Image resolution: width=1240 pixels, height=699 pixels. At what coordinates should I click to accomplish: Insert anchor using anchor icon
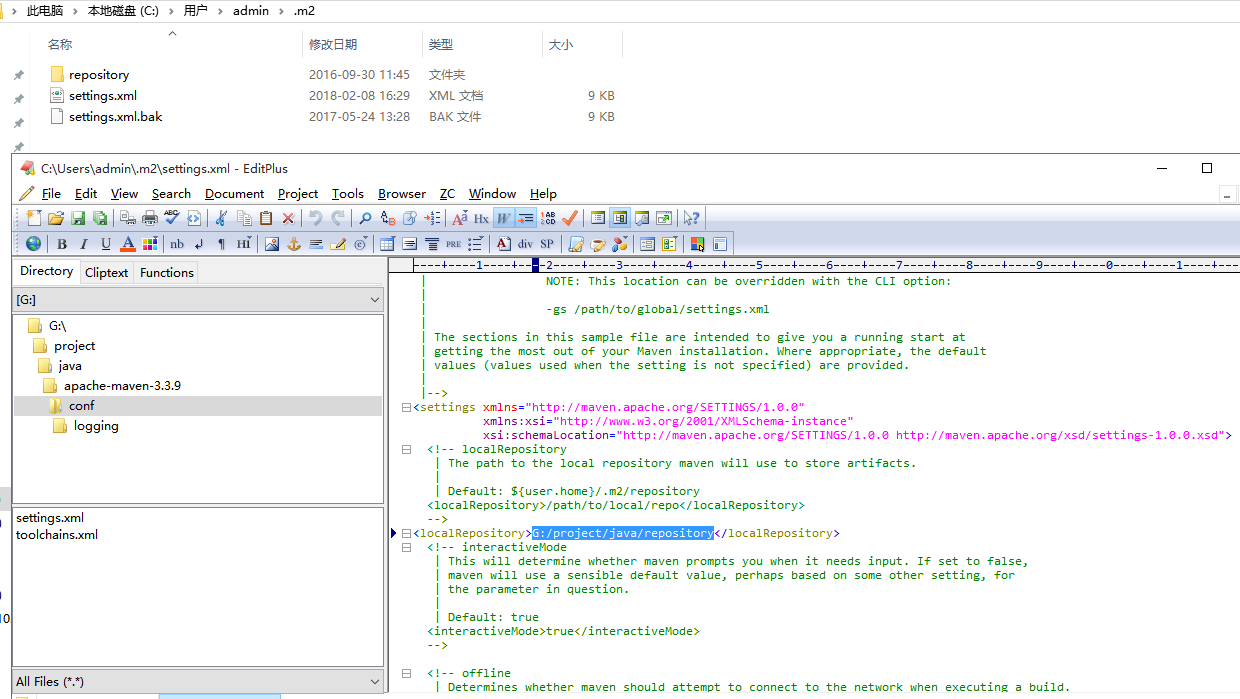(x=294, y=244)
